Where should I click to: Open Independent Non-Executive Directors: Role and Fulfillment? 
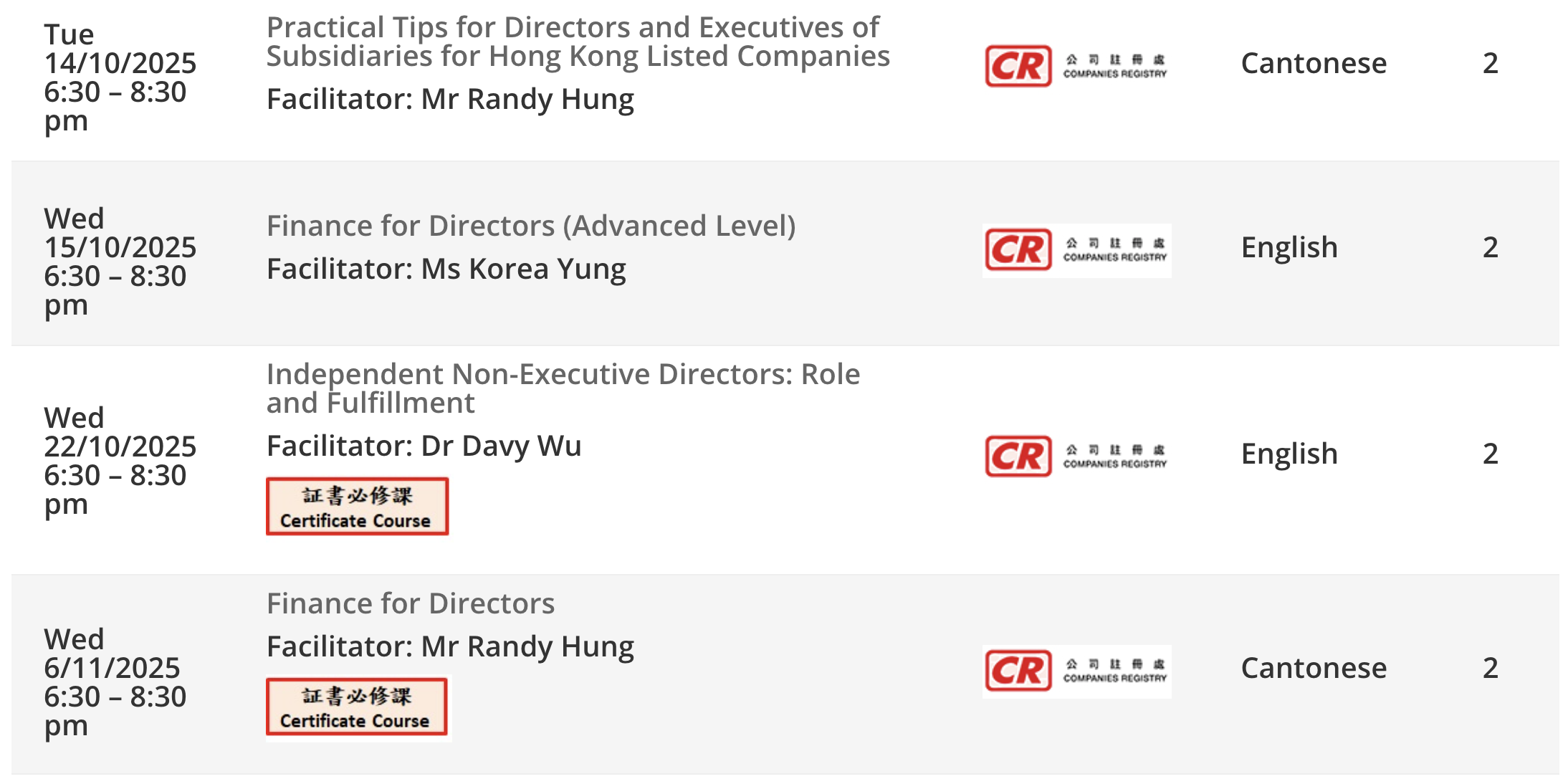pyautogui.click(x=563, y=388)
